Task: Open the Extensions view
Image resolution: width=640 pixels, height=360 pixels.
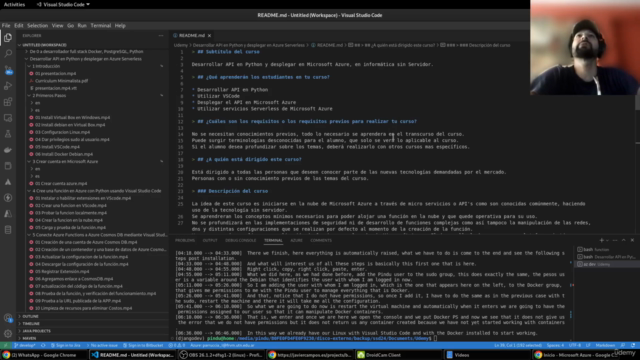Action: (x=8, y=102)
